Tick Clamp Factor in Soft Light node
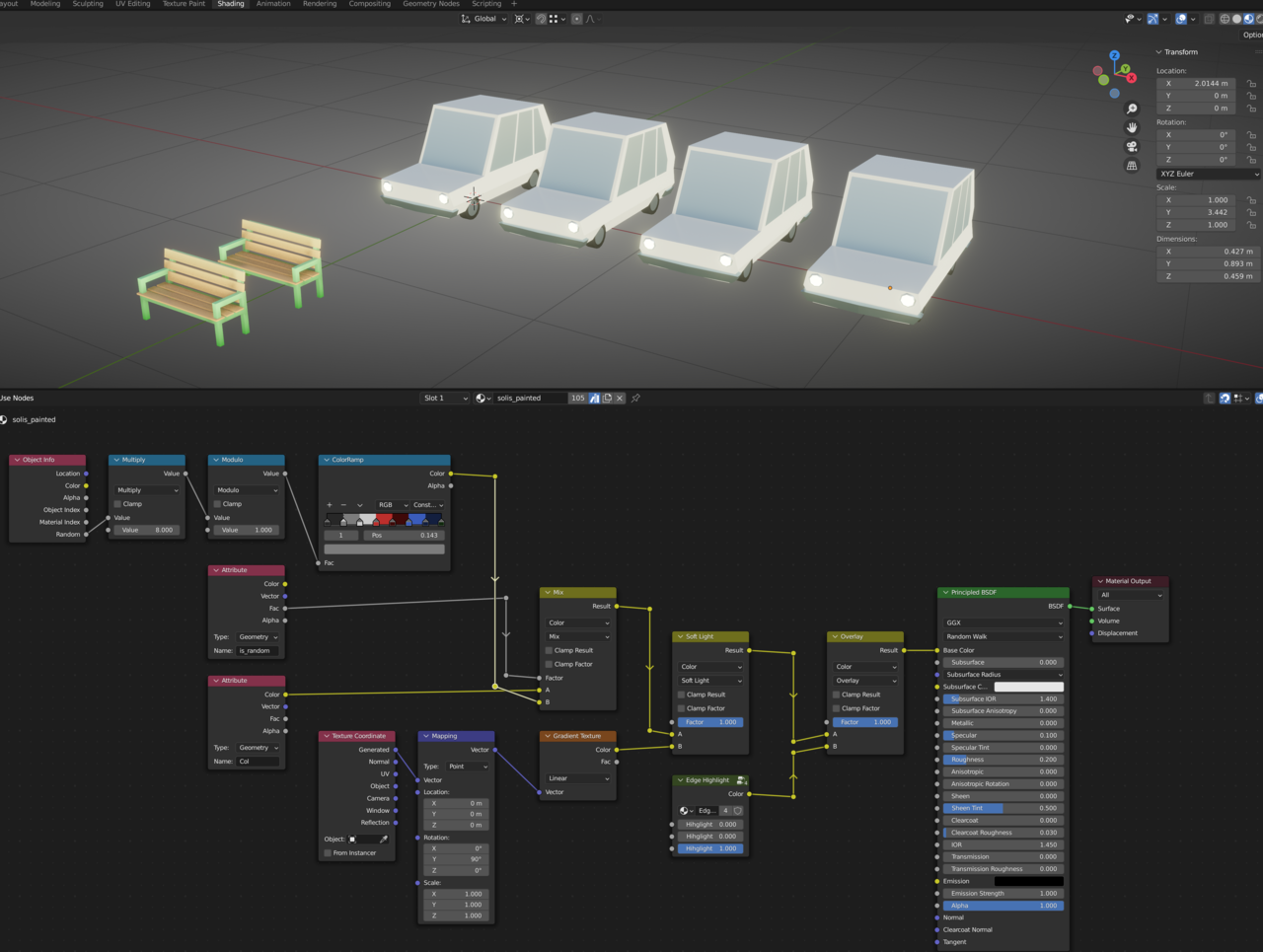The image size is (1263, 952). pos(681,708)
